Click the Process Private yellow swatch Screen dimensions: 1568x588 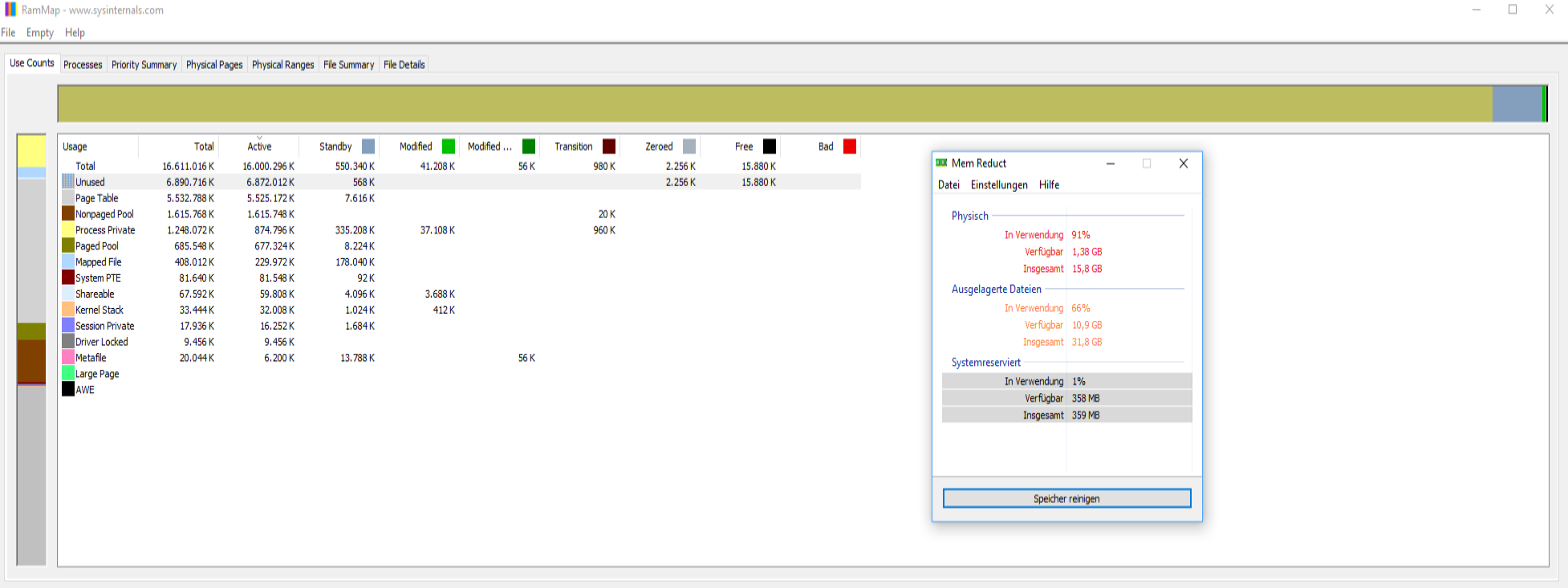(x=68, y=230)
